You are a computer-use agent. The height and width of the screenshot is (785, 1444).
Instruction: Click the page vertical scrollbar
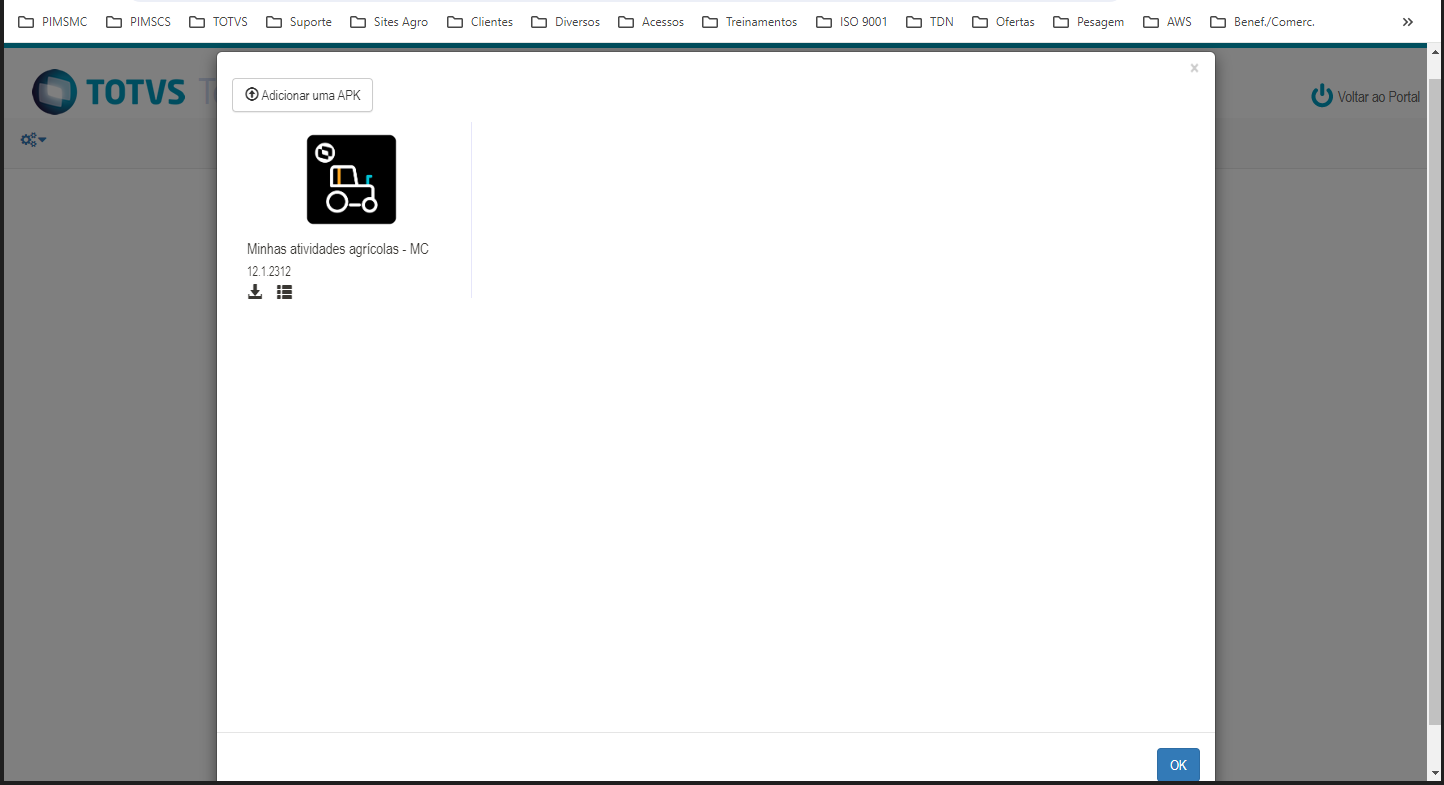[x=1435, y=400]
